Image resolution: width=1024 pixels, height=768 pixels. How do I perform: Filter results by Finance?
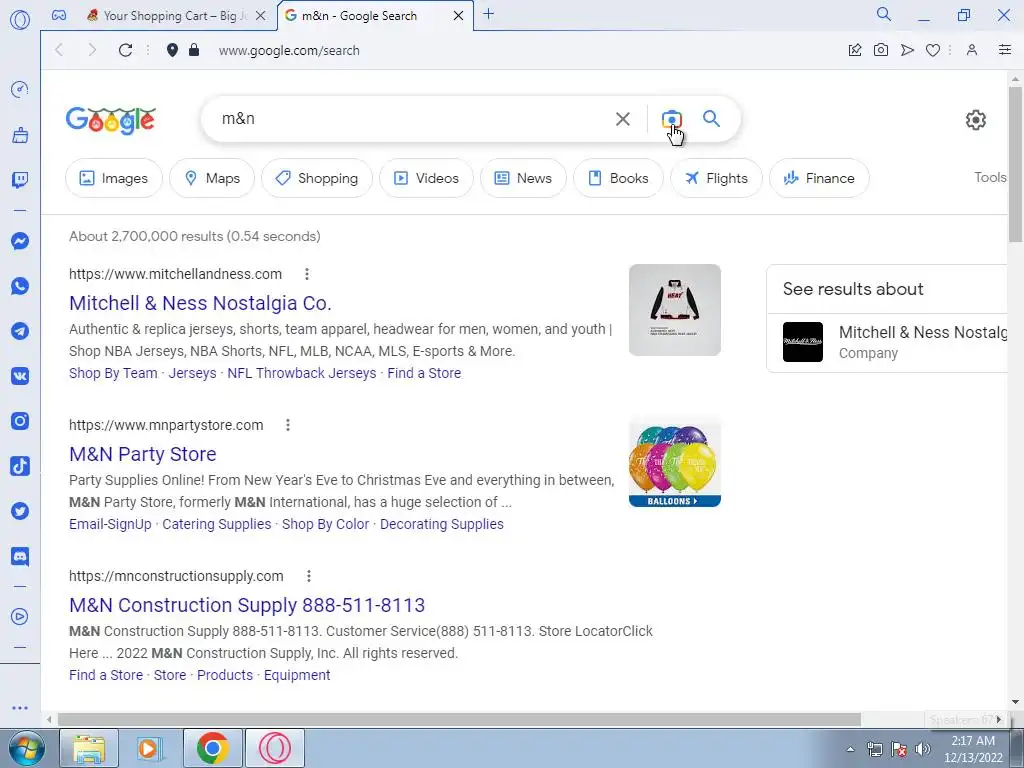click(x=819, y=178)
